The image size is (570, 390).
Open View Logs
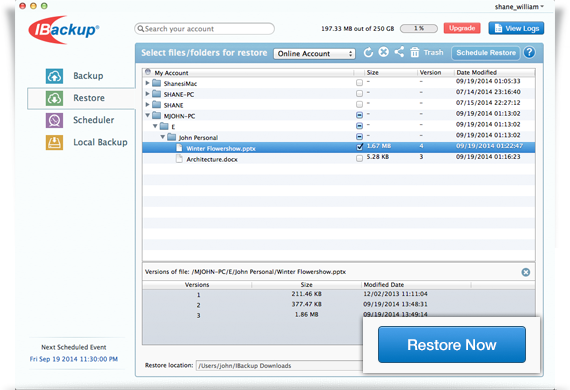pos(516,28)
